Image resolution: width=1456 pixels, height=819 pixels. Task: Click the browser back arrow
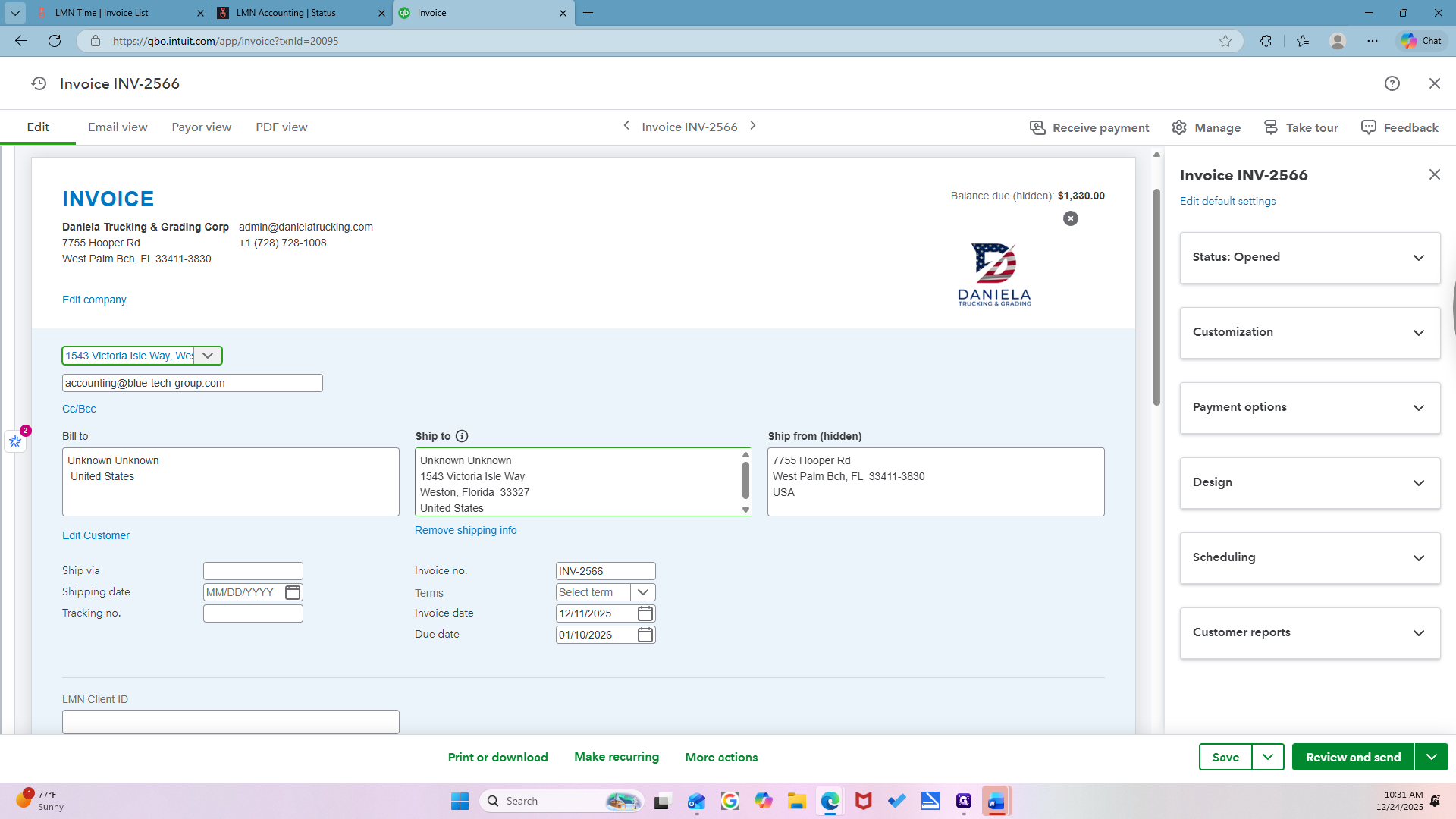[x=21, y=41]
